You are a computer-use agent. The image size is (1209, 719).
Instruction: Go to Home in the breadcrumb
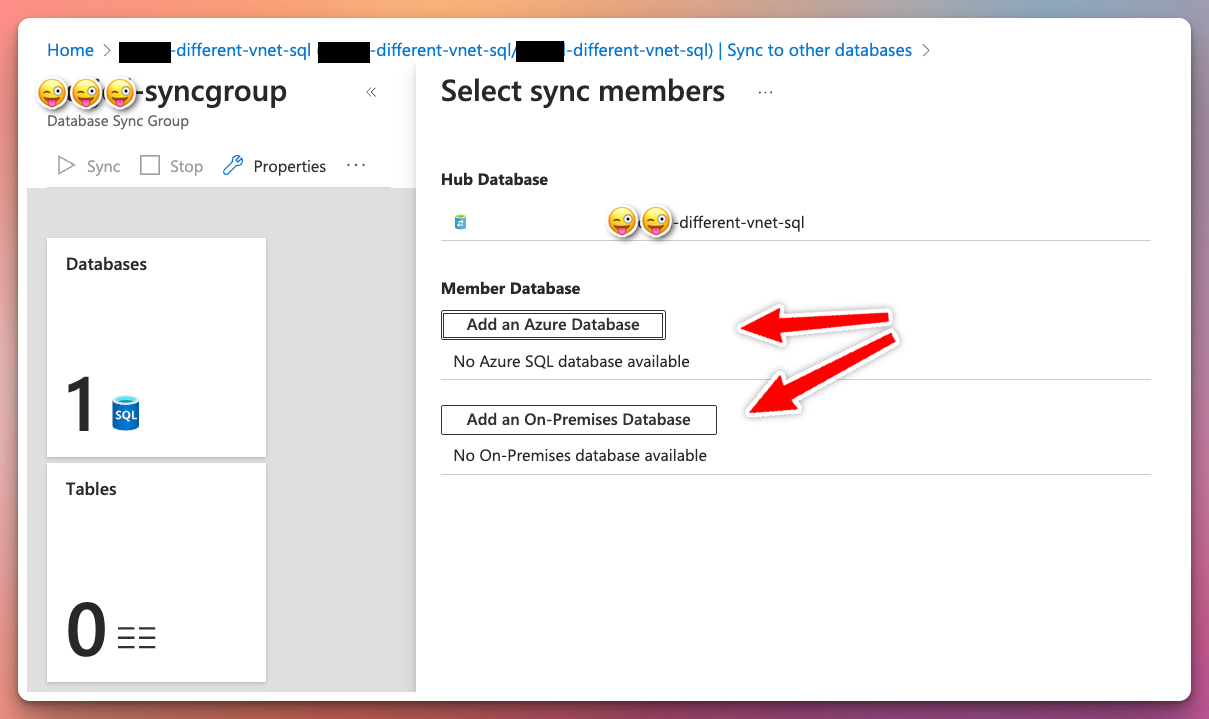pos(70,50)
